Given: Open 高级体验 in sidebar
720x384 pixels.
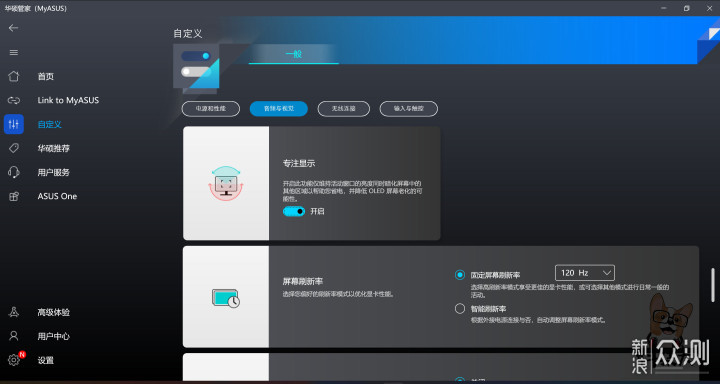Looking at the screenshot, I should 54,312.
